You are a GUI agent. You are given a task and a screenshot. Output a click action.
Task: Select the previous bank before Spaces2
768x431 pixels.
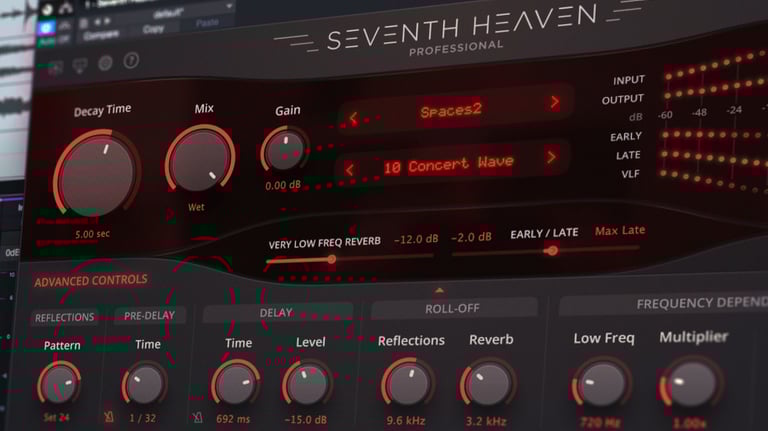353,118
